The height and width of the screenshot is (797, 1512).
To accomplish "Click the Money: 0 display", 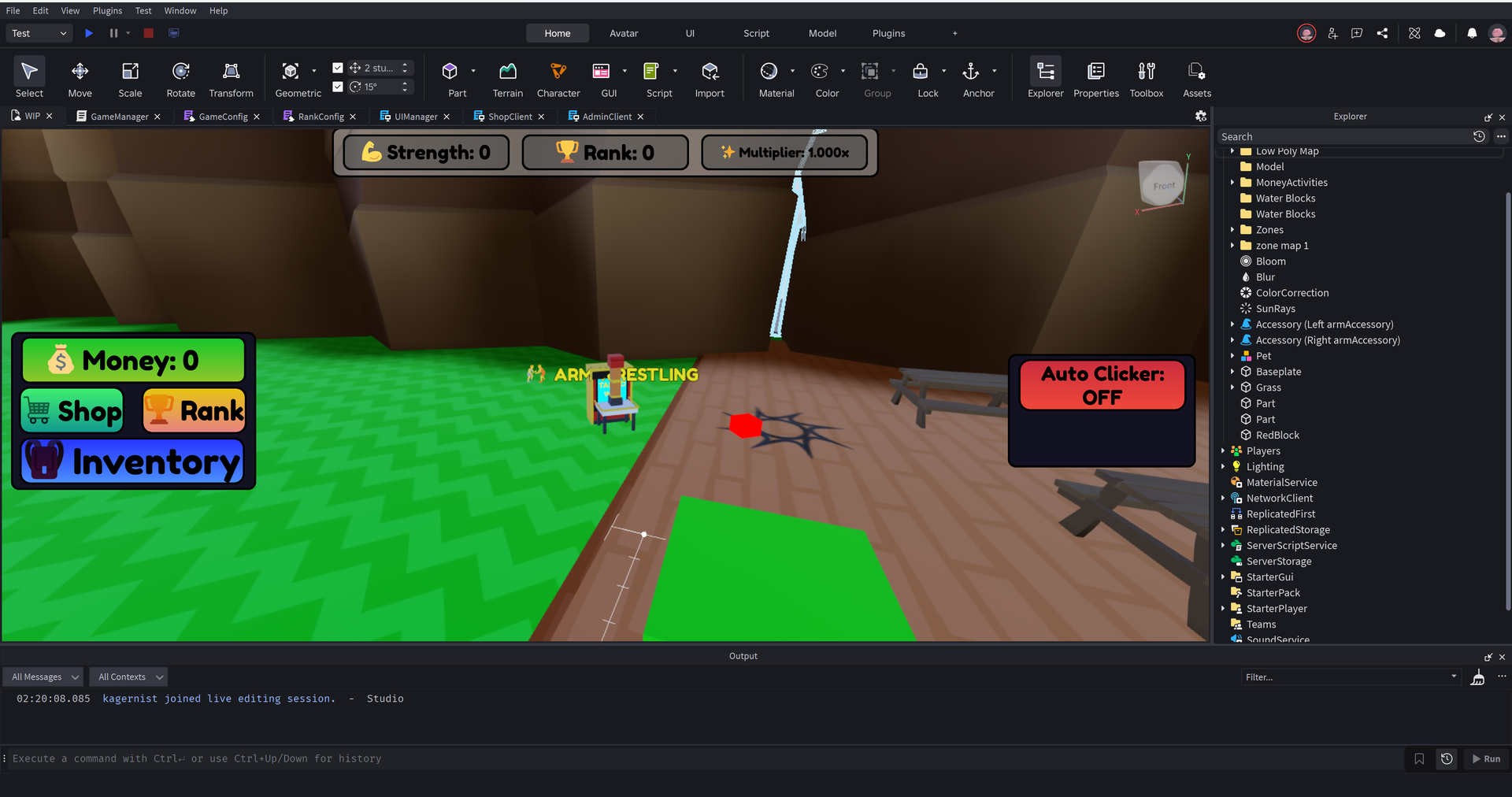I will click(x=133, y=361).
